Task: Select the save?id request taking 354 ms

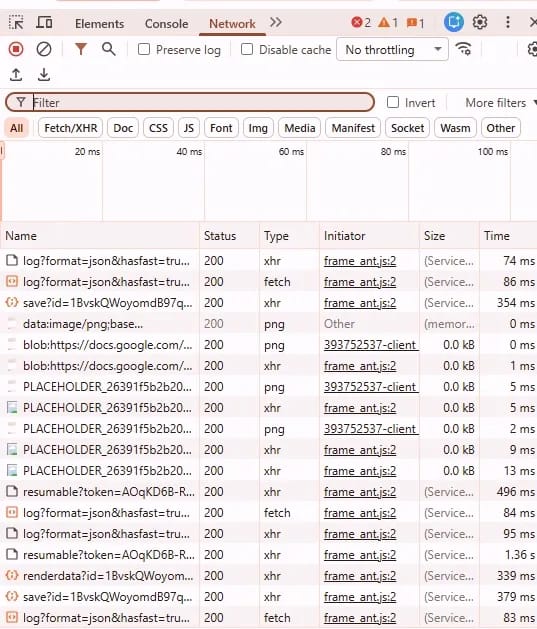Action: [x=268, y=303]
